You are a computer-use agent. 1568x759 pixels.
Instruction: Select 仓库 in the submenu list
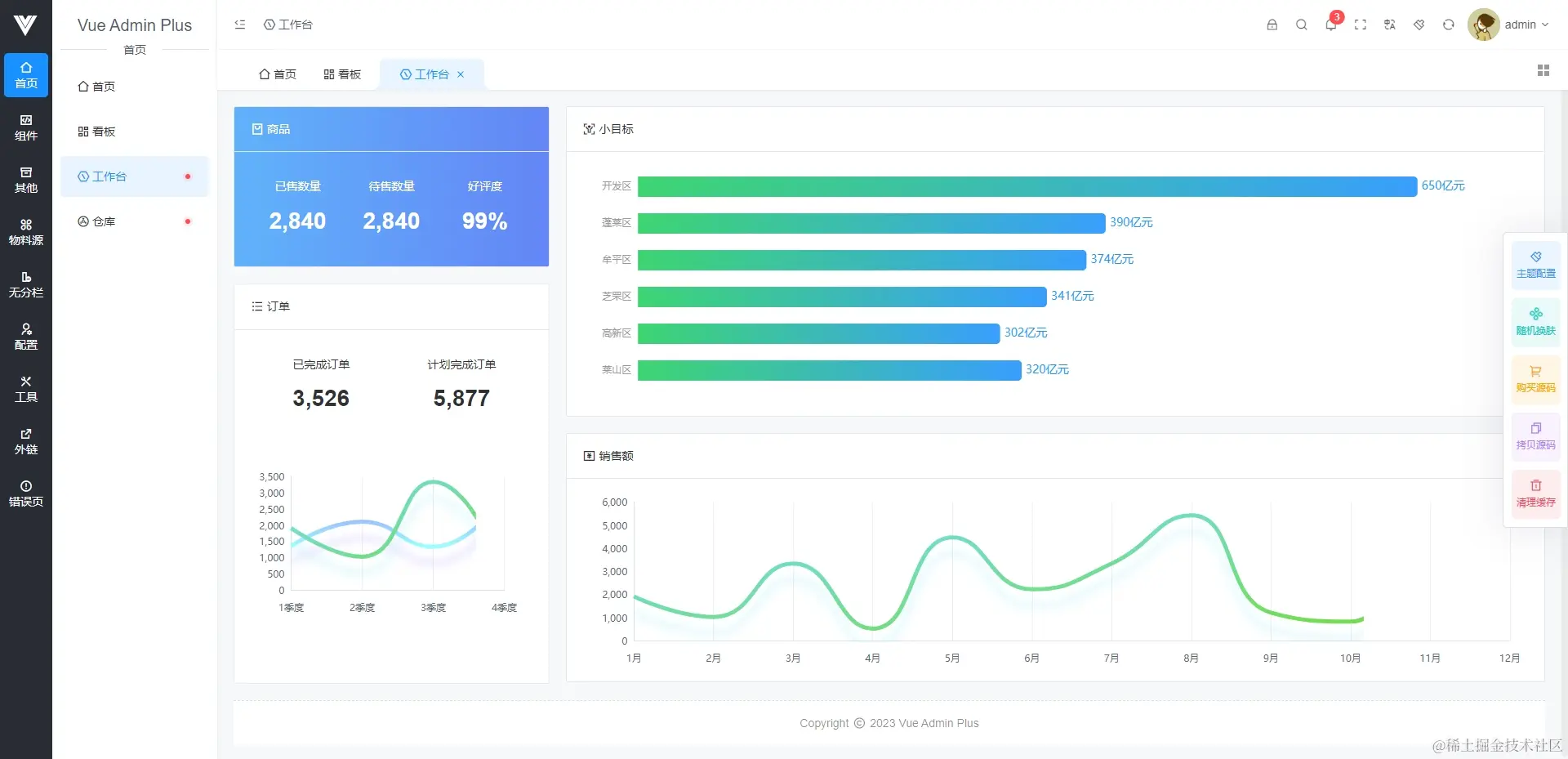135,221
